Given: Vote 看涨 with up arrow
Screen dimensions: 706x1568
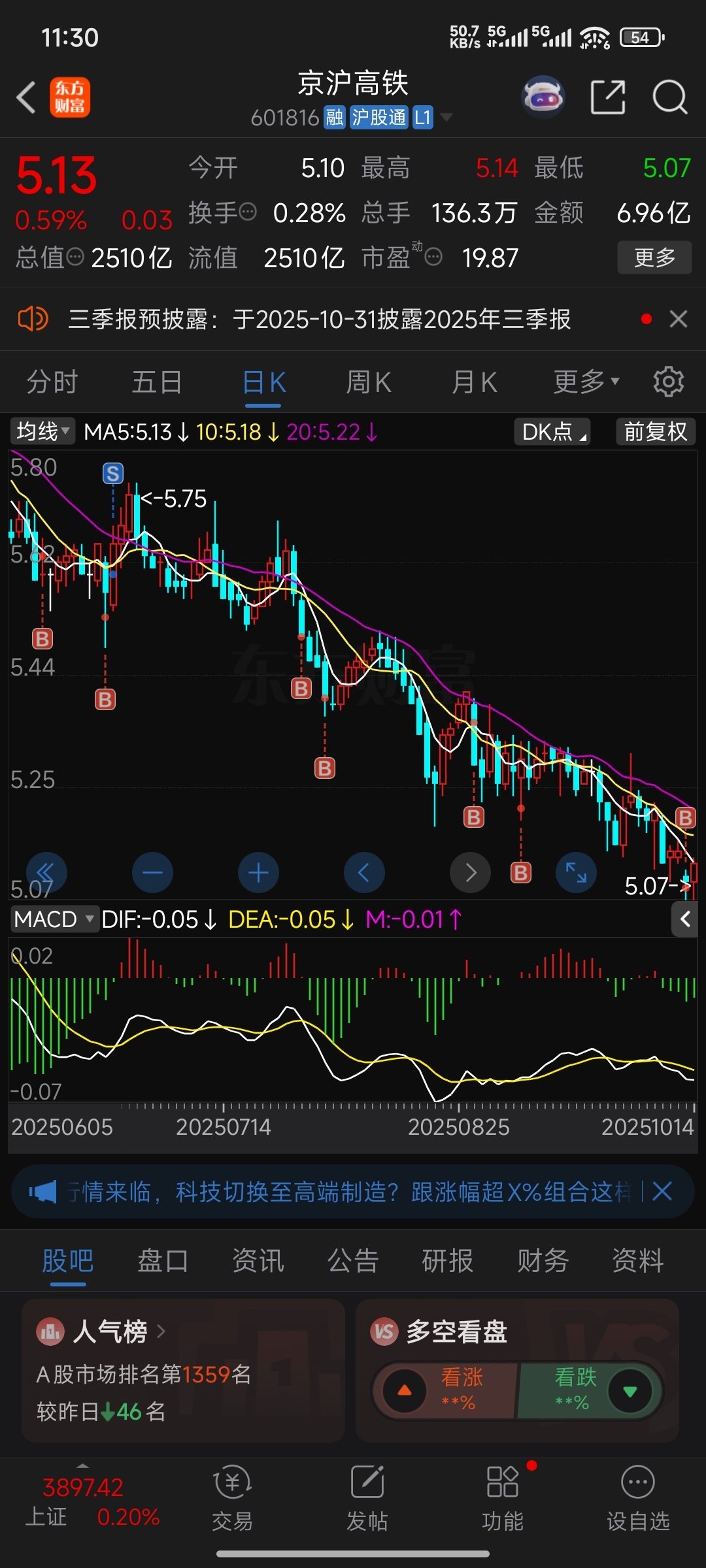Looking at the screenshot, I should [x=405, y=1390].
